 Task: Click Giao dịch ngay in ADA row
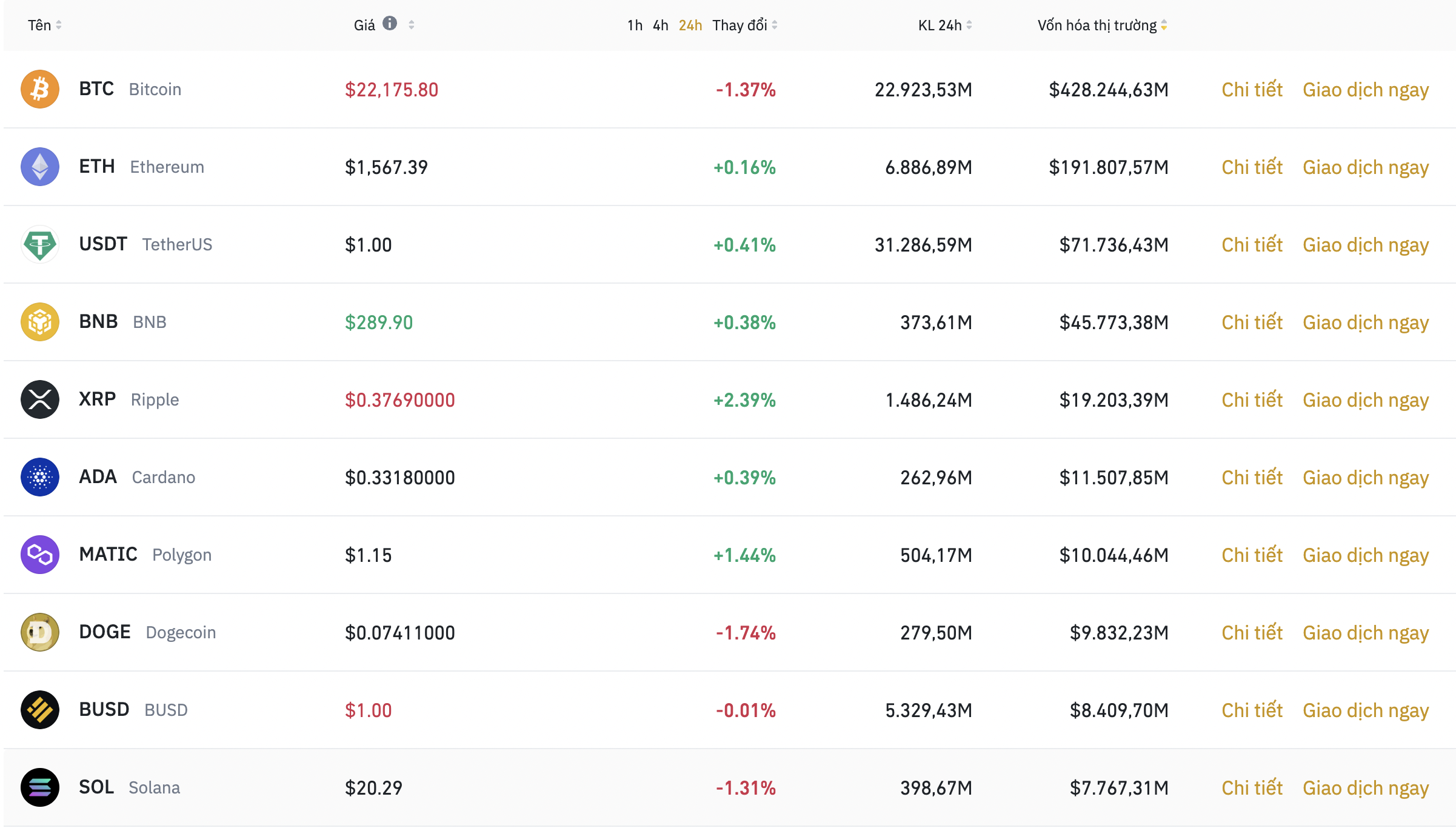(1366, 478)
